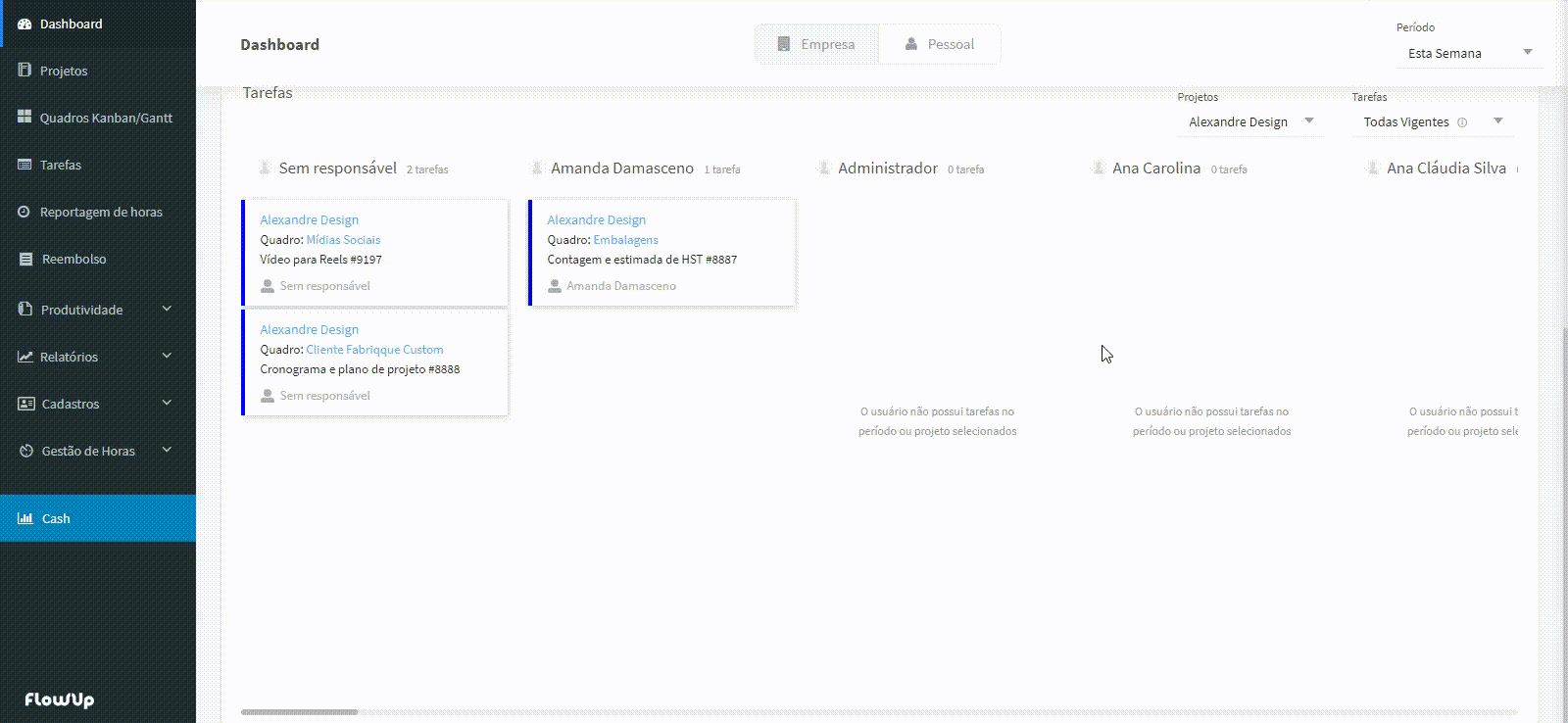Viewport: 1568px width, 723px height.
Task: Click the Gestão de Horas icon
Action: [x=26, y=451]
